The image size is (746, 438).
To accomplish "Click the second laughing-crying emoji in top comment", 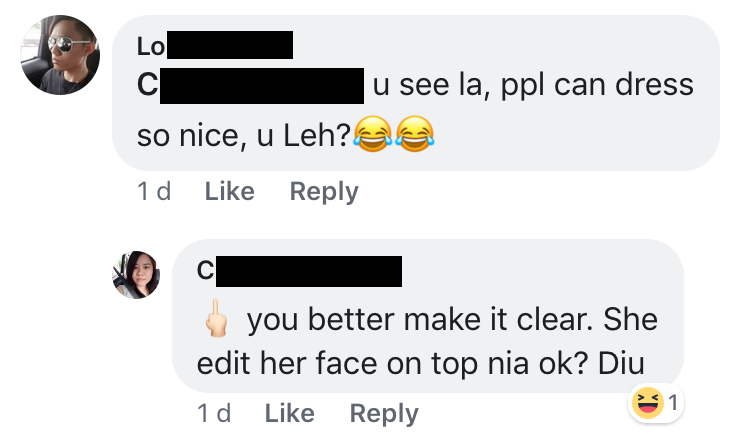I will pyautogui.click(x=415, y=133).
